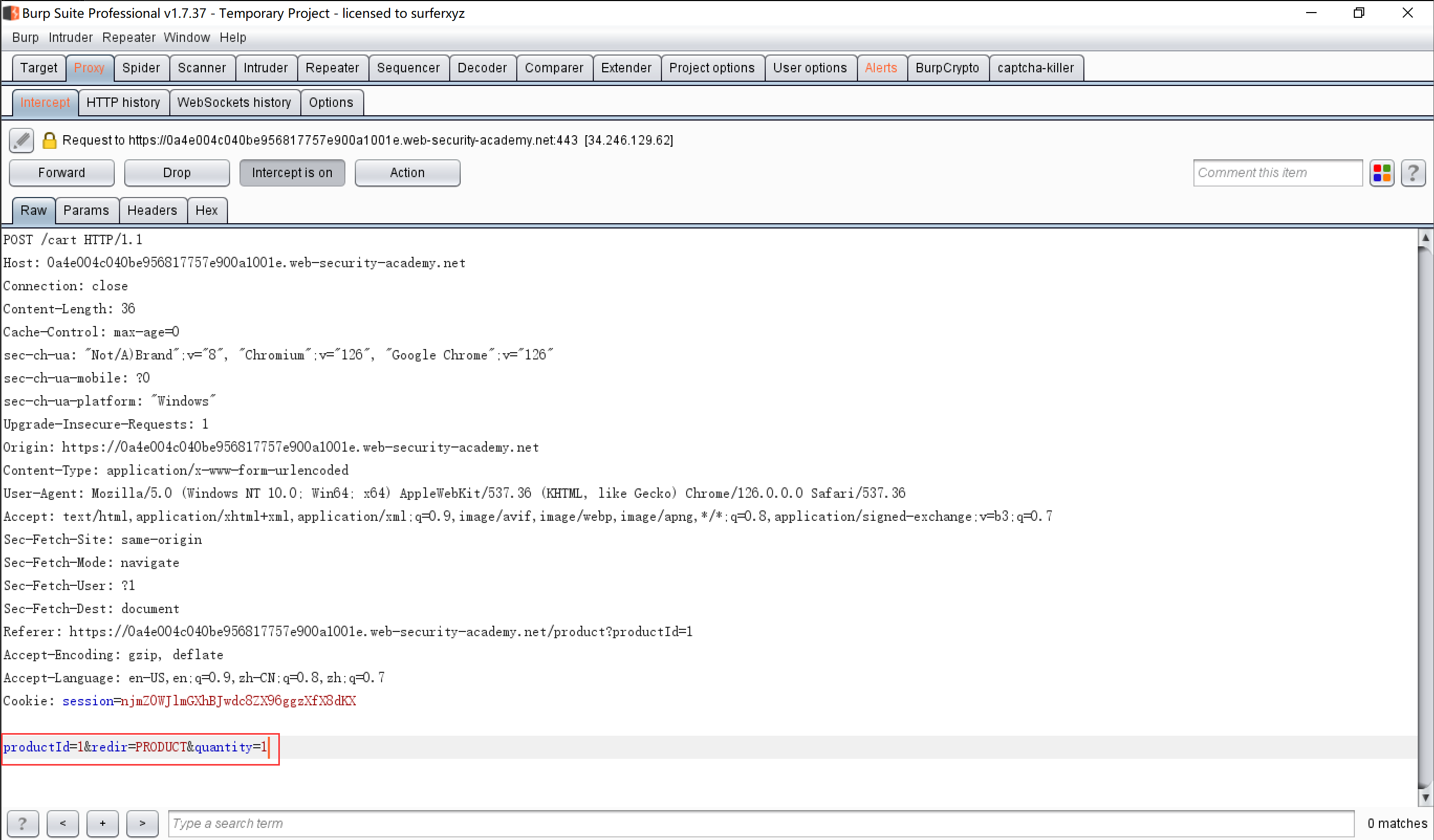Toggle Intercept on button state
The image size is (1434, 840).
[x=291, y=172]
